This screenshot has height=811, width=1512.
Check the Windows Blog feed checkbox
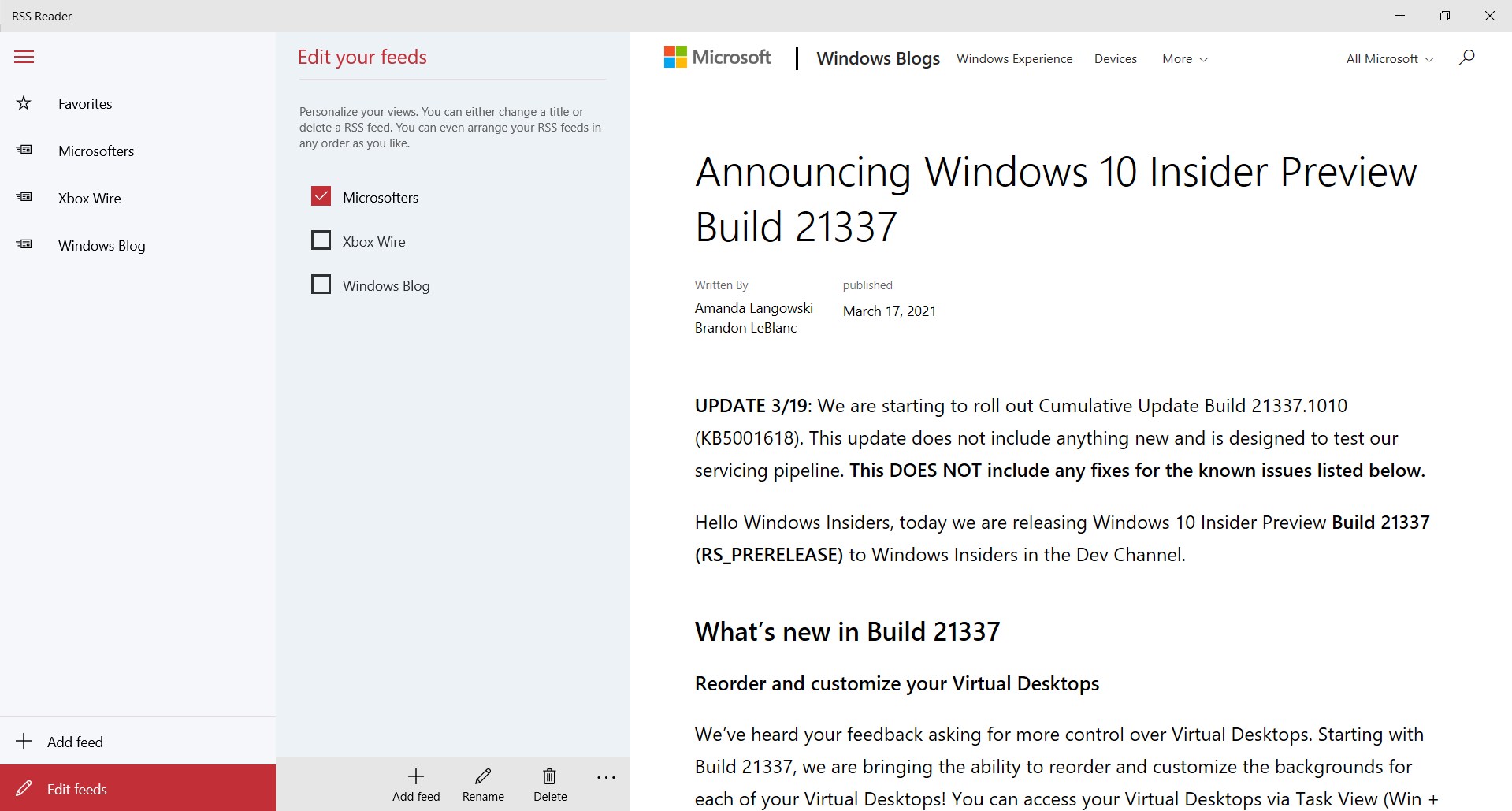[x=321, y=285]
